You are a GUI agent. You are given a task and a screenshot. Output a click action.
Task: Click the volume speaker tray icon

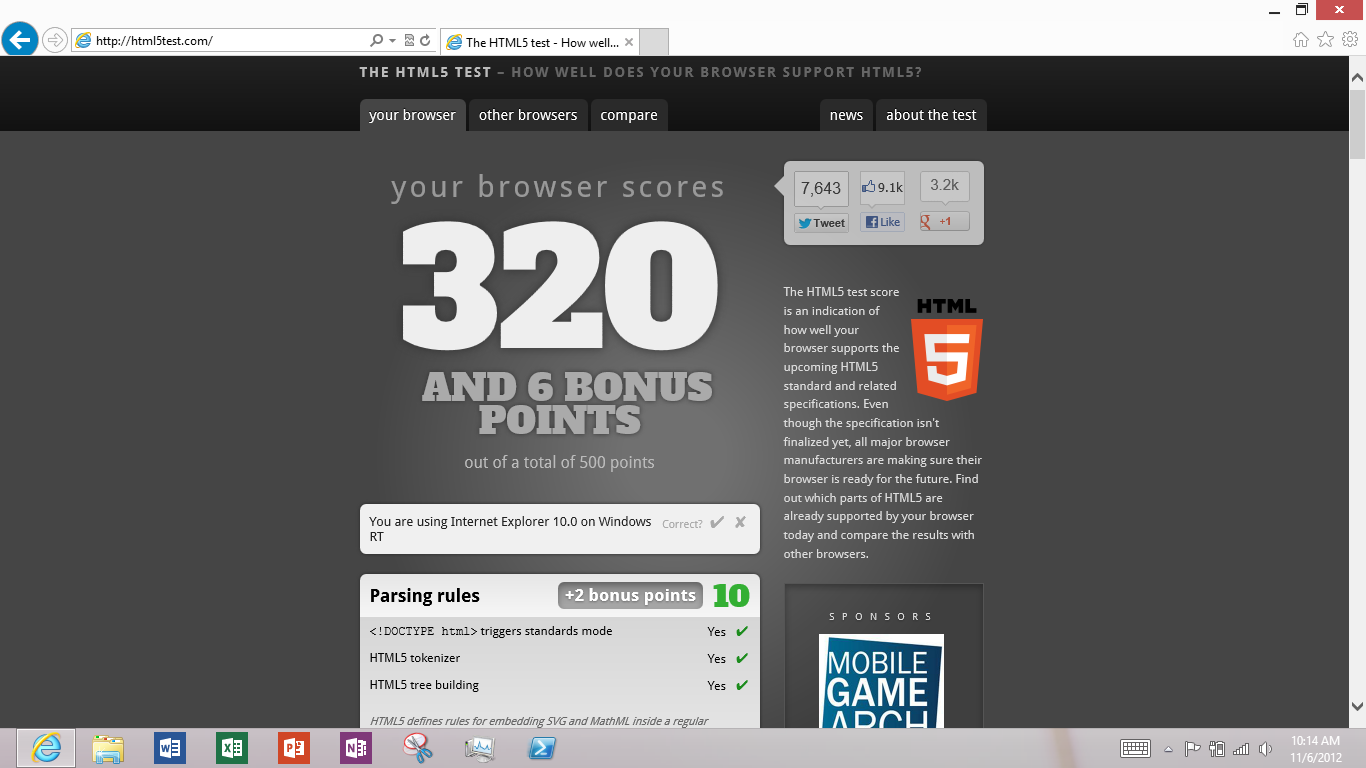[x=1265, y=749]
